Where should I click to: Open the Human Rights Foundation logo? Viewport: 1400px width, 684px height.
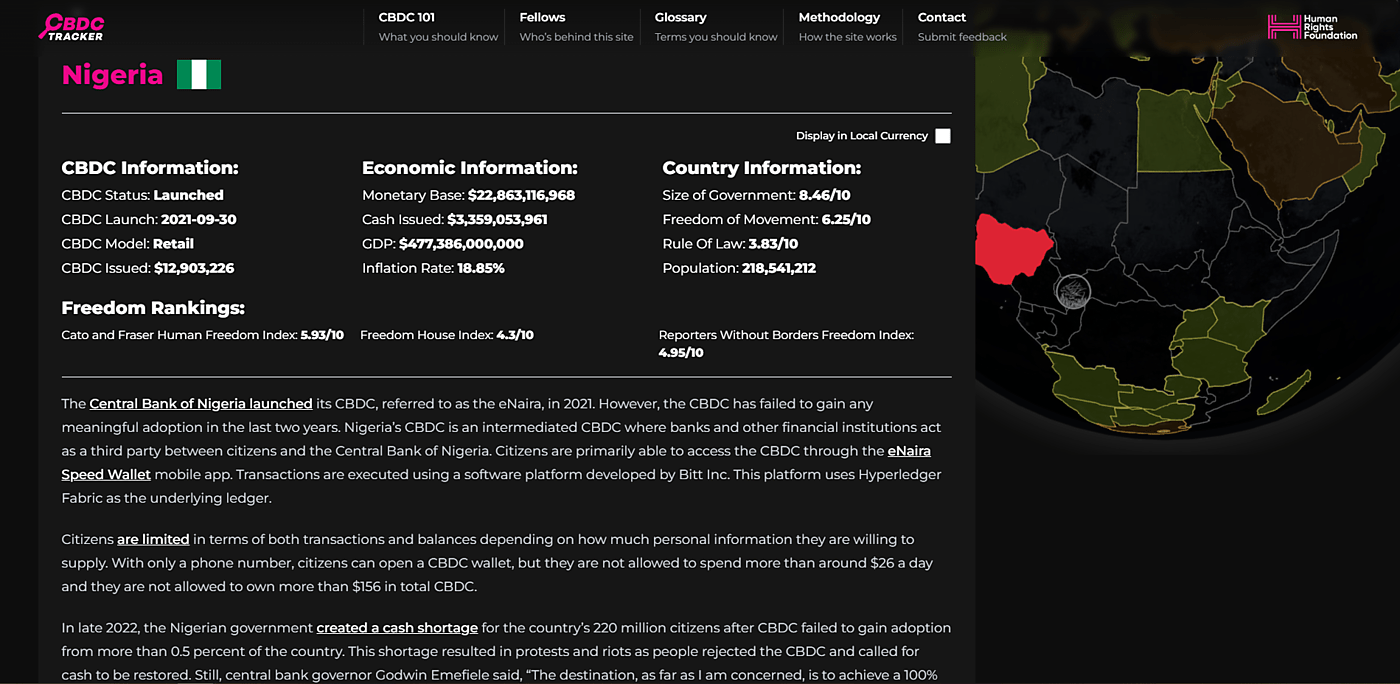coord(1312,27)
